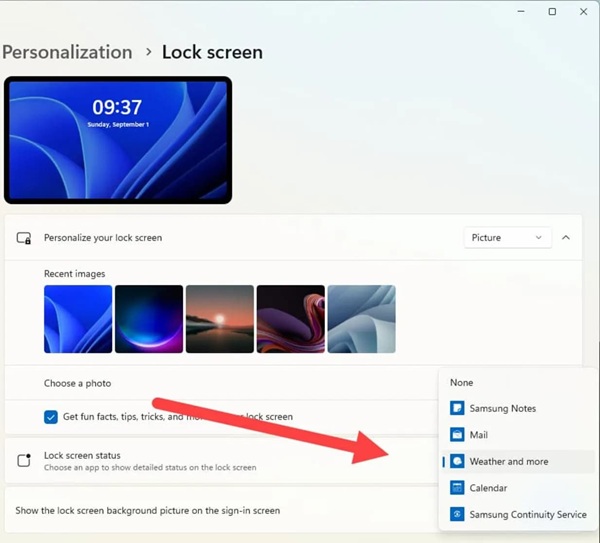The height and width of the screenshot is (543, 600).
Task: Select the Samsung Notes app icon
Action: tap(457, 408)
